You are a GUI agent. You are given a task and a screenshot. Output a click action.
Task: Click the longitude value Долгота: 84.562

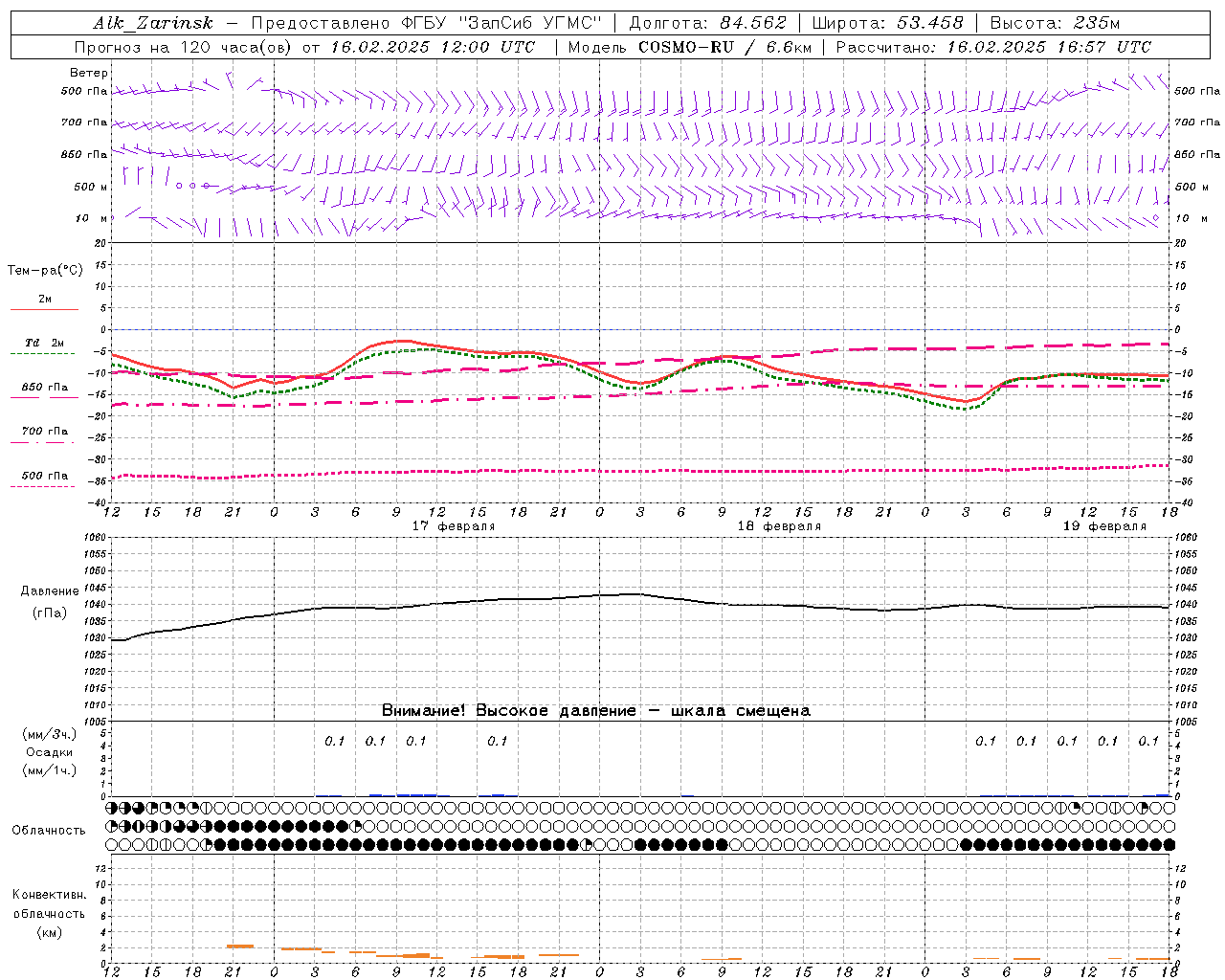coord(707,23)
